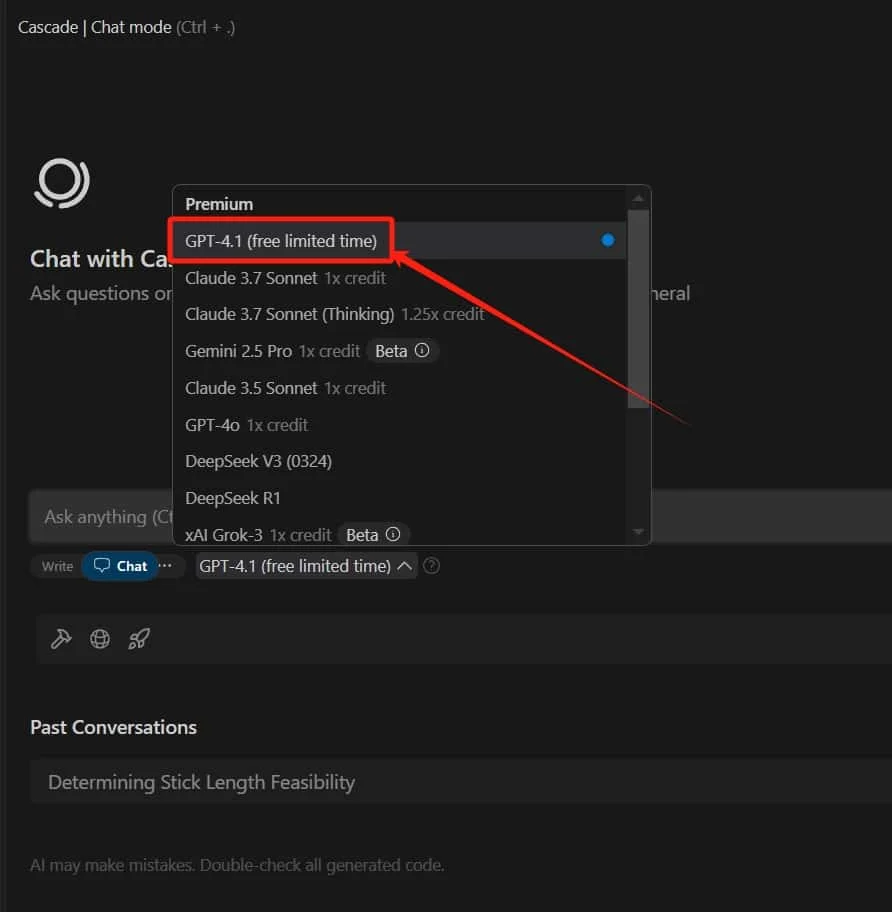892x912 pixels.
Task: Click blue selected dot on GPT-4.1 row
Action: click(x=608, y=240)
